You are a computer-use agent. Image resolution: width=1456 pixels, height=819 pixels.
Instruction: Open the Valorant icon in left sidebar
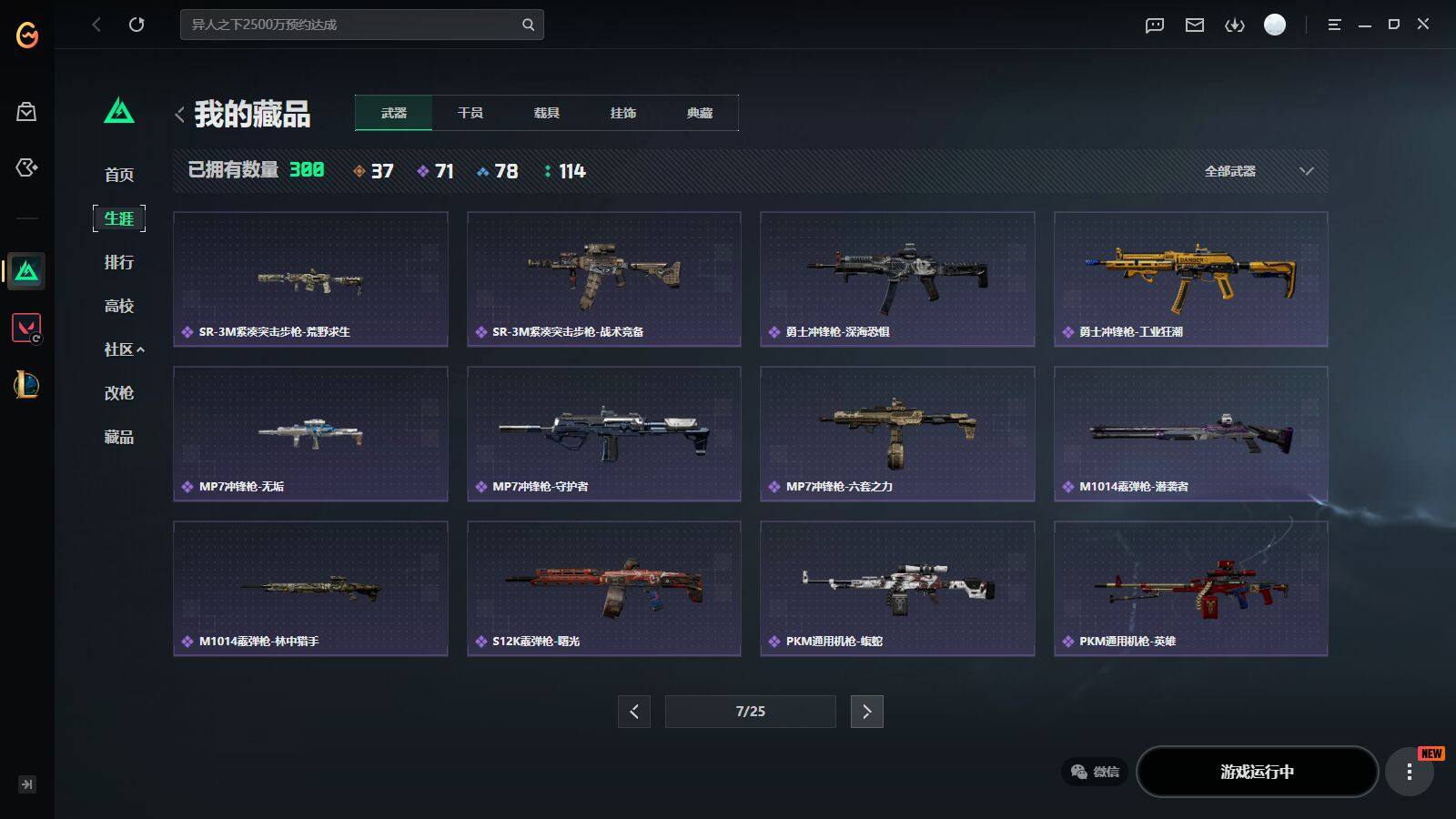point(26,328)
